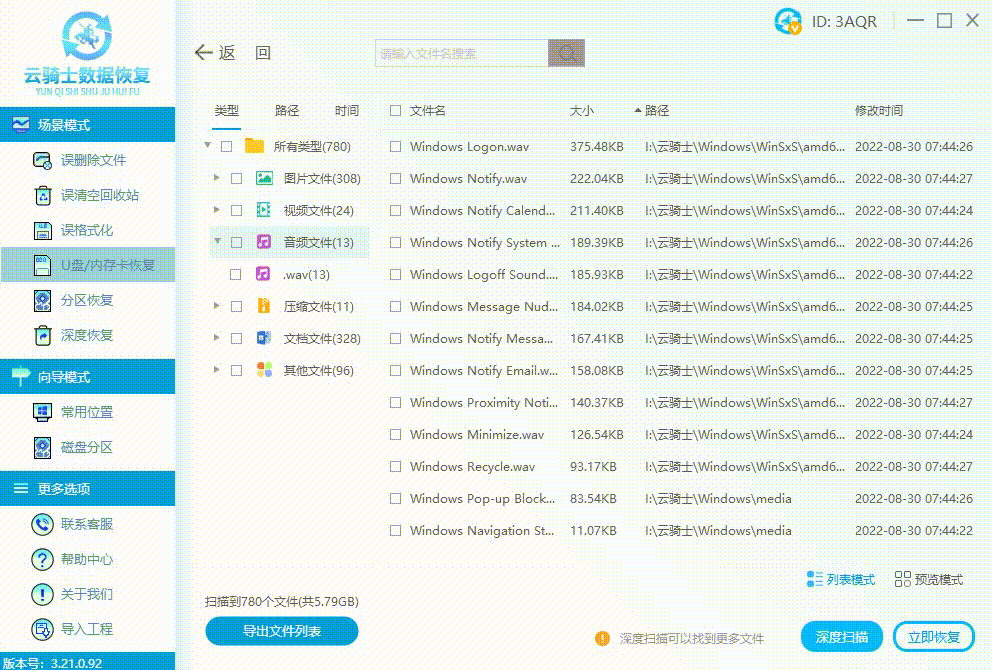Sort by 修改时间 column header
The height and width of the screenshot is (670, 992).
879,111
